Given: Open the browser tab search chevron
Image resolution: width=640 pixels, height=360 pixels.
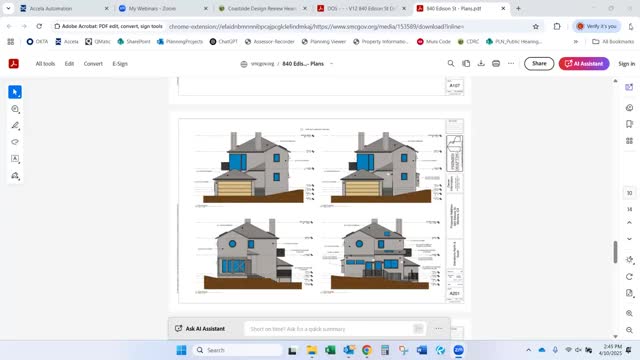Looking at the screenshot, I should [8, 8].
